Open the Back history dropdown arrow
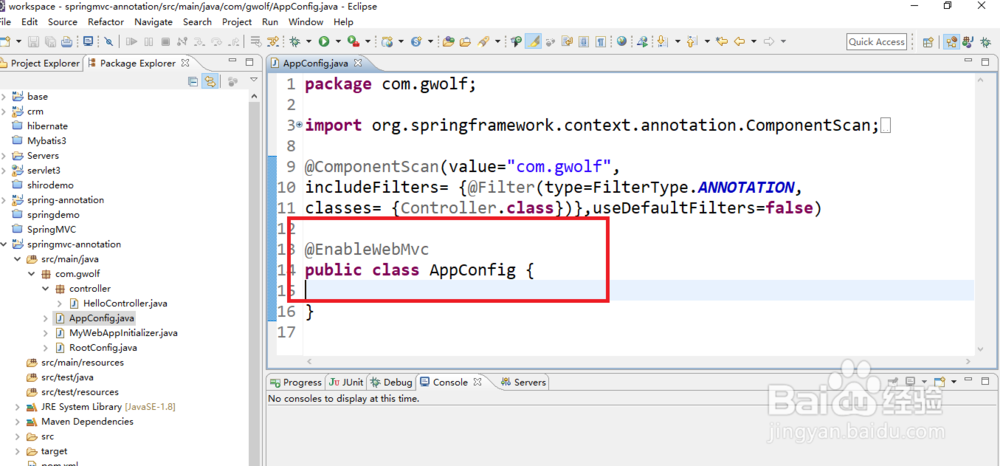The image size is (1000, 466). coord(753,41)
